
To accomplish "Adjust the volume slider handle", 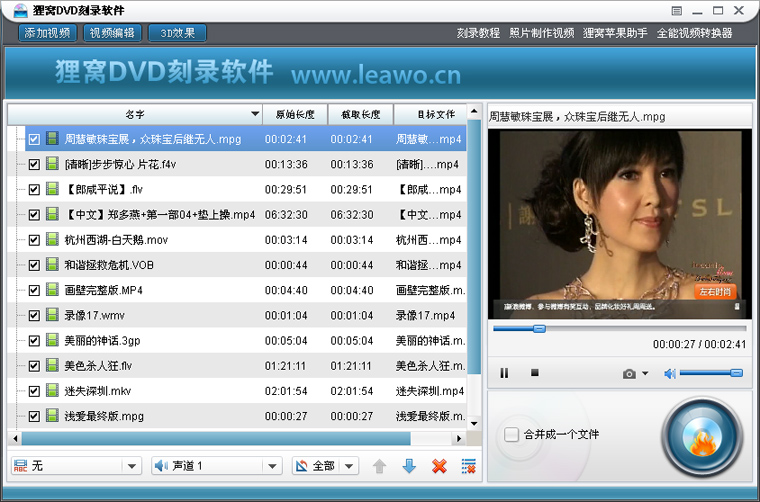I will pos(736,373).
